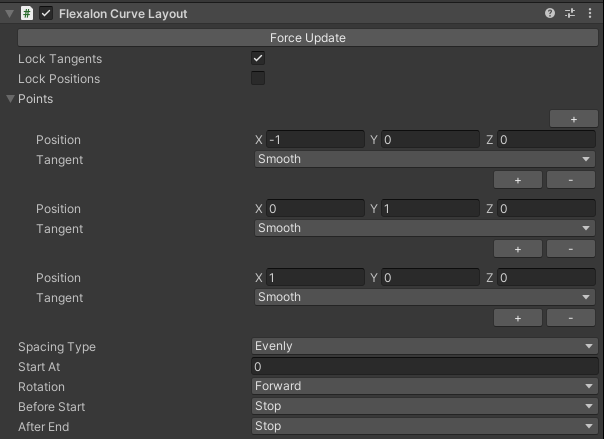
Task: Collapse the Points list
Action: [x=10, y=99]
